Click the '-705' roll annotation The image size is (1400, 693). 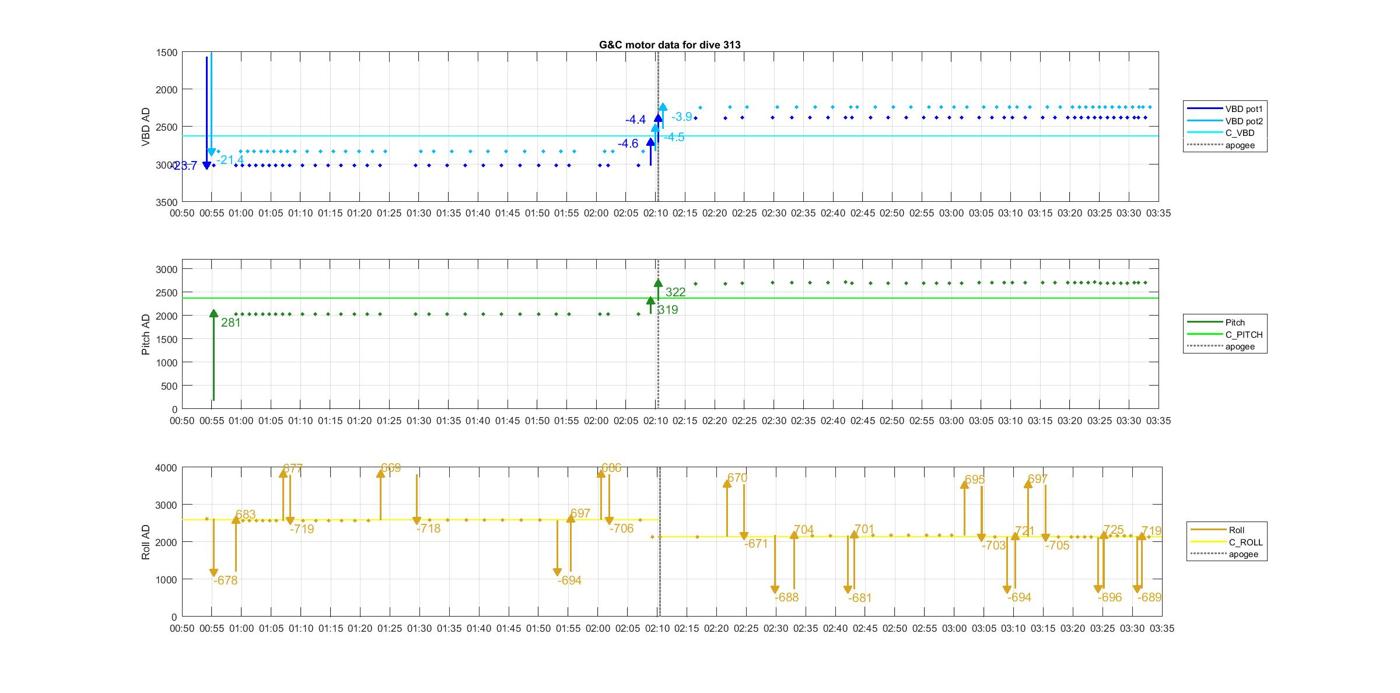click(x=1058, y=546)
